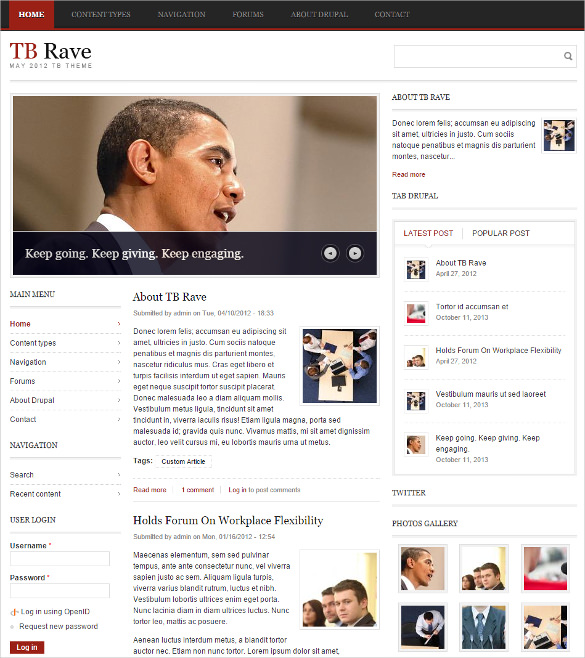Click the arrow next to sidebar Forums

(x=119, y=381)
